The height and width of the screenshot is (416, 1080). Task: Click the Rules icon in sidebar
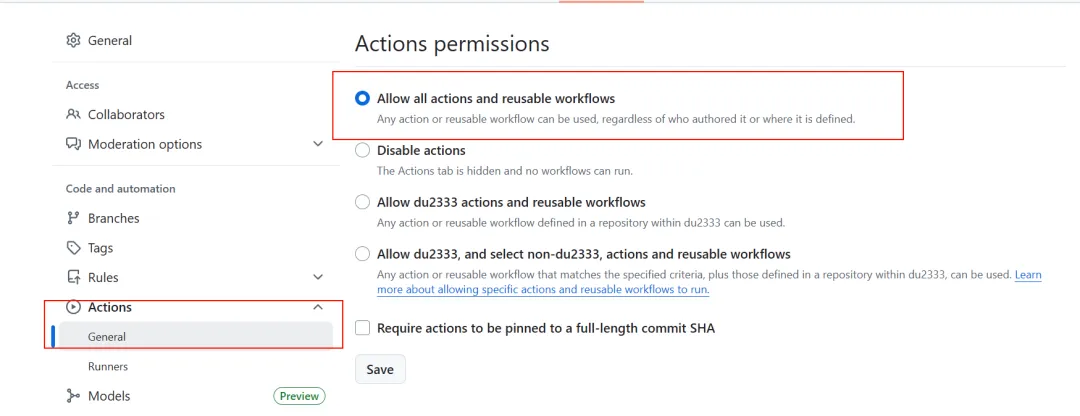click(x=73, y=278)
